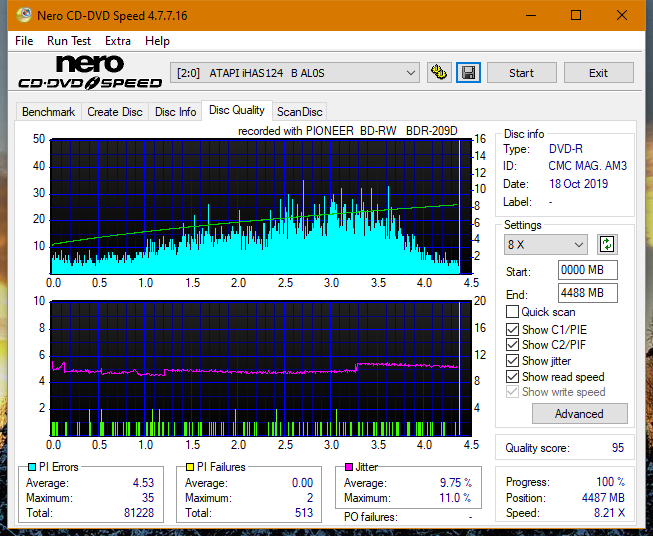Open the Advanced settings button
Image resolution: width=653 pixels, height=536 pixels.
[579, 414]
